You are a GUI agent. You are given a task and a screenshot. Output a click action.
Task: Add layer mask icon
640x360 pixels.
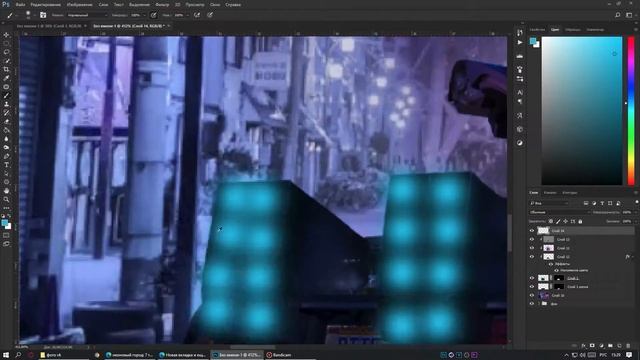click(592, 346)
